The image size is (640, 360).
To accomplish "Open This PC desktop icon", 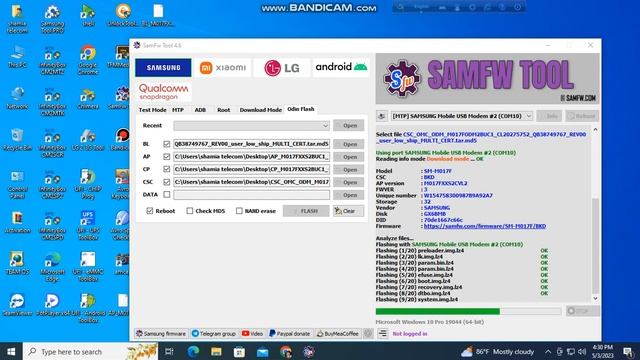I will coord(17,57).
